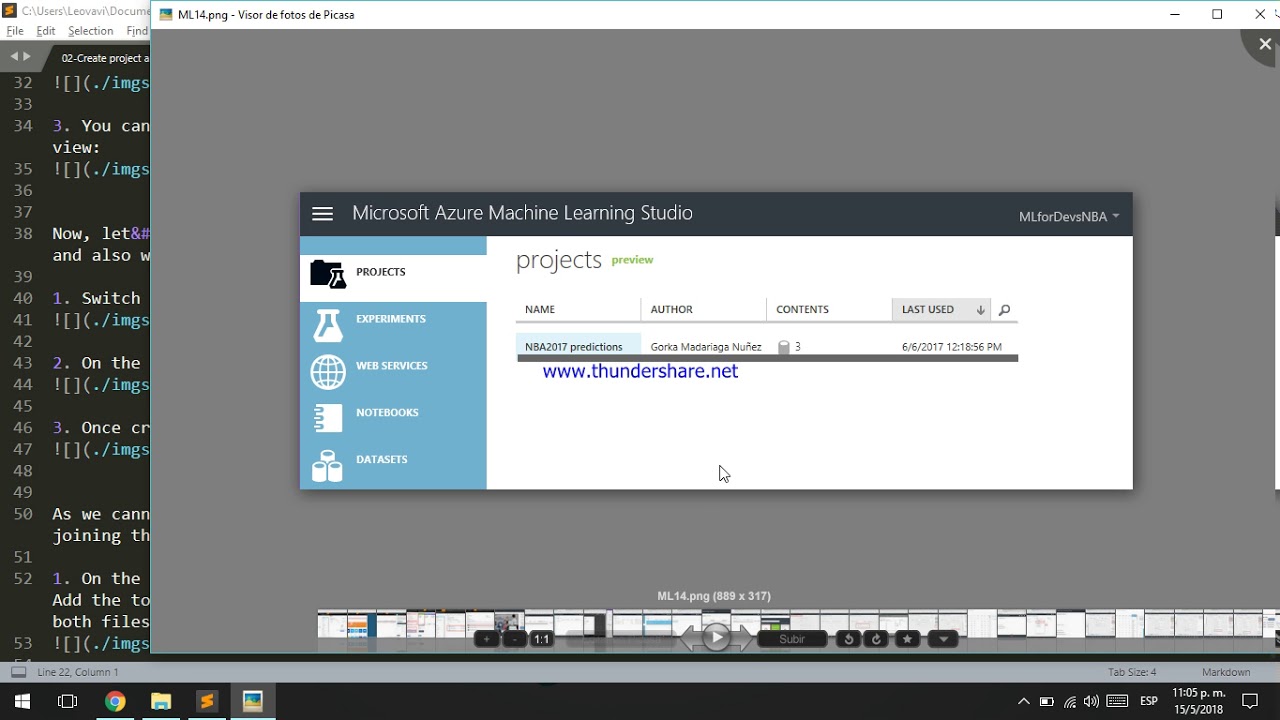Viewport: 1280px width, 720px height.
Task: Click the 6/6/2017 12:18:56 PM timestamp
Action: pos(952,347)
